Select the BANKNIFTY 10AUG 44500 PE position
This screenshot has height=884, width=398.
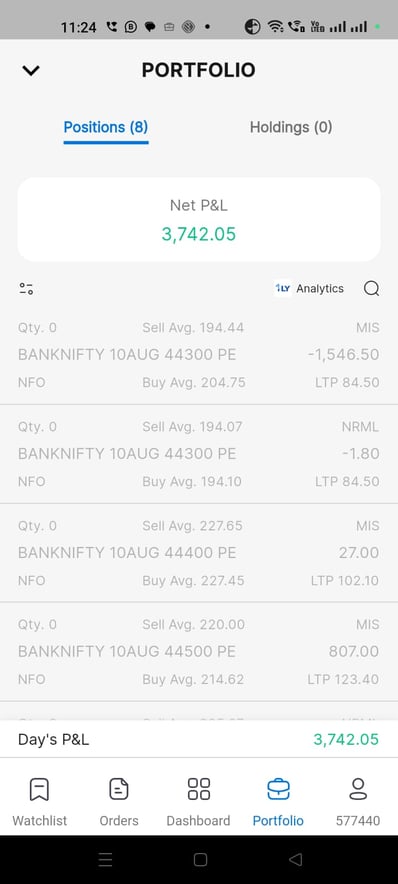pos(199,652)
